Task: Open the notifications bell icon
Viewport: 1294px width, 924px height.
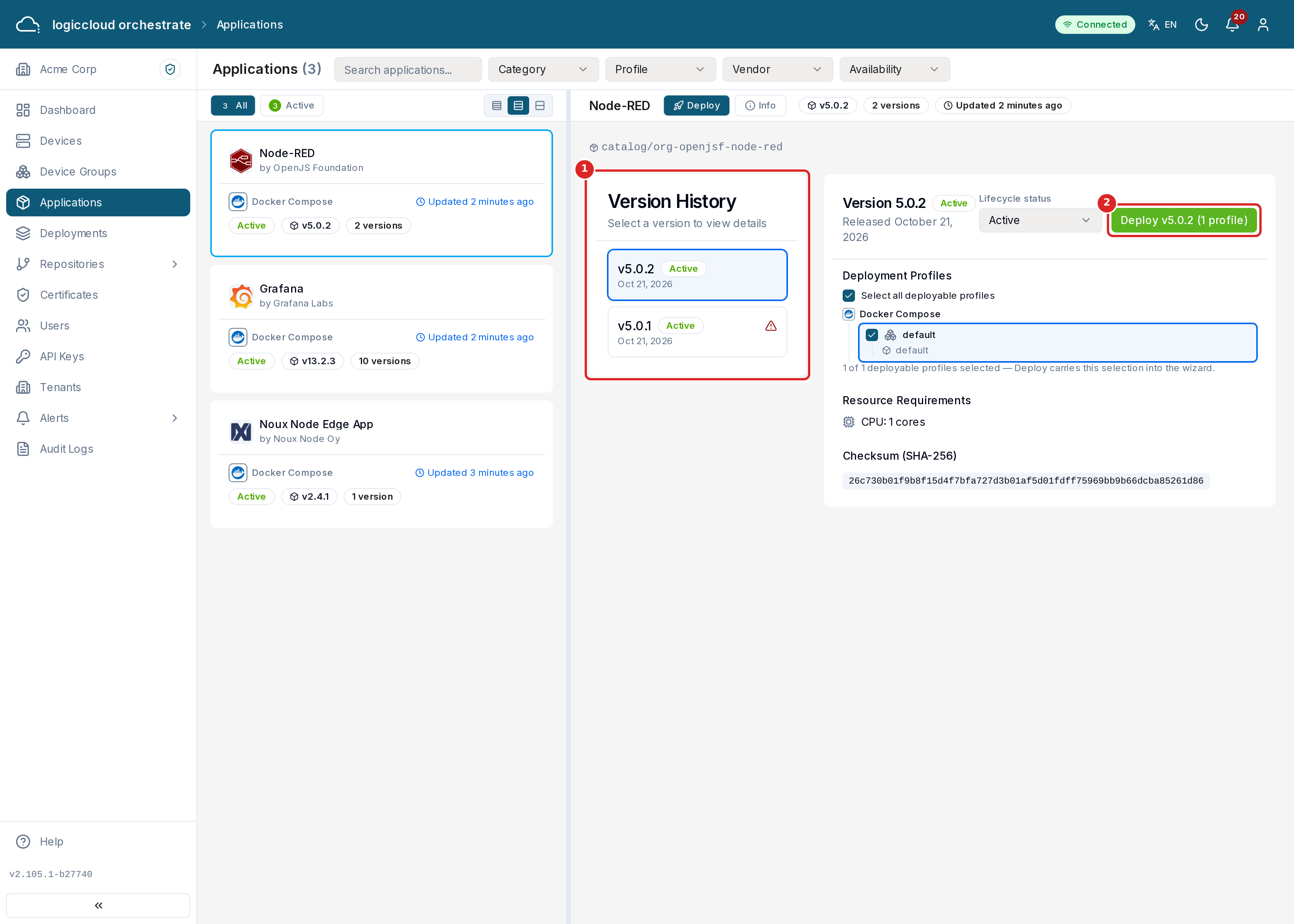Action: pos(1232,25)
